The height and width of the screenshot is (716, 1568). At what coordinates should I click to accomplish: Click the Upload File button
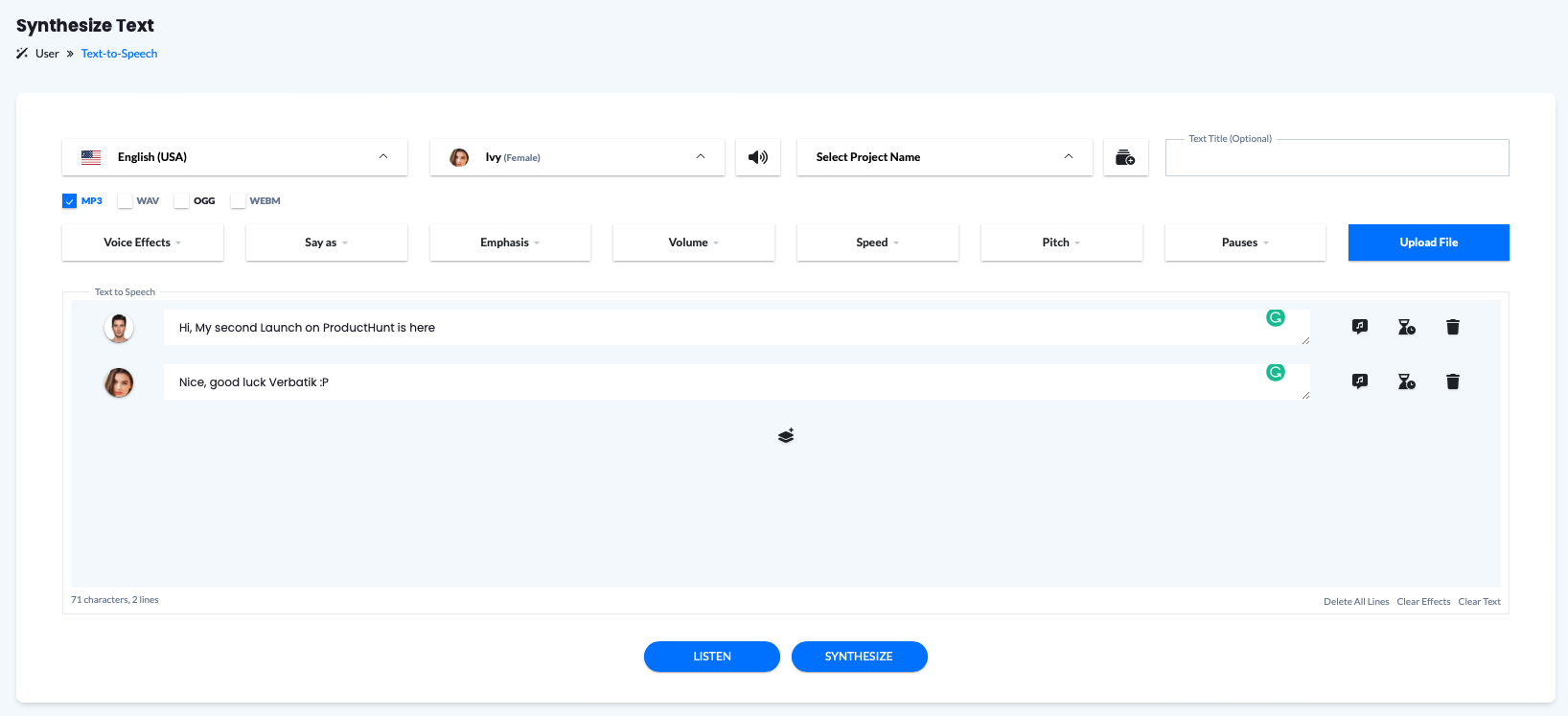coord(1429,243)
